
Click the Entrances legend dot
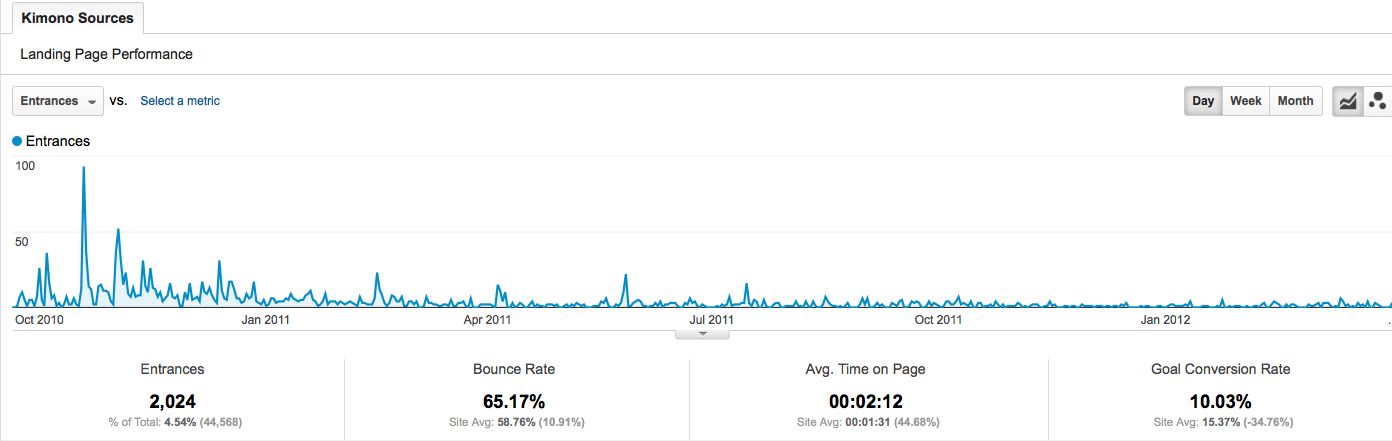click(17, 141)
